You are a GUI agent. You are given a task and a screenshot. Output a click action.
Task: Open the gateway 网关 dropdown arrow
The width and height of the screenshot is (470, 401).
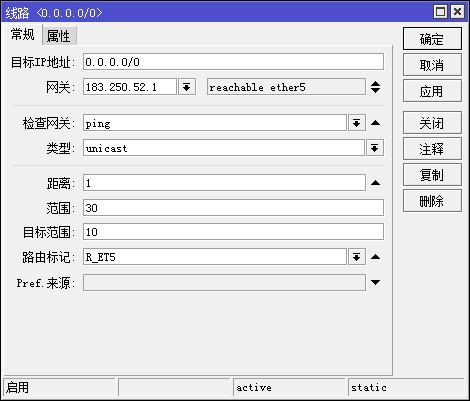click(x=187, y=87)
